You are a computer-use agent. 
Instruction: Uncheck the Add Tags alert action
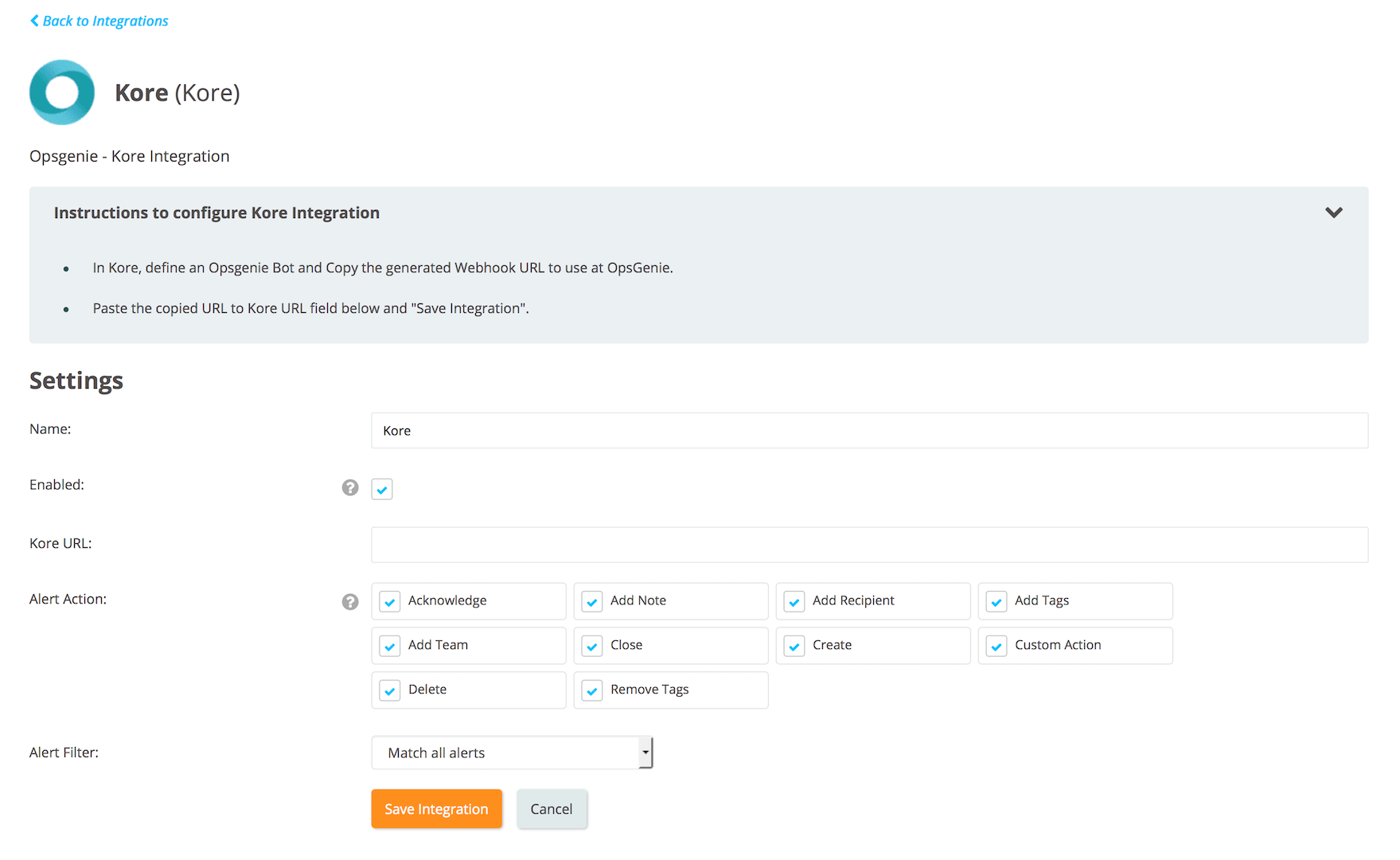[x=996, y=601]
